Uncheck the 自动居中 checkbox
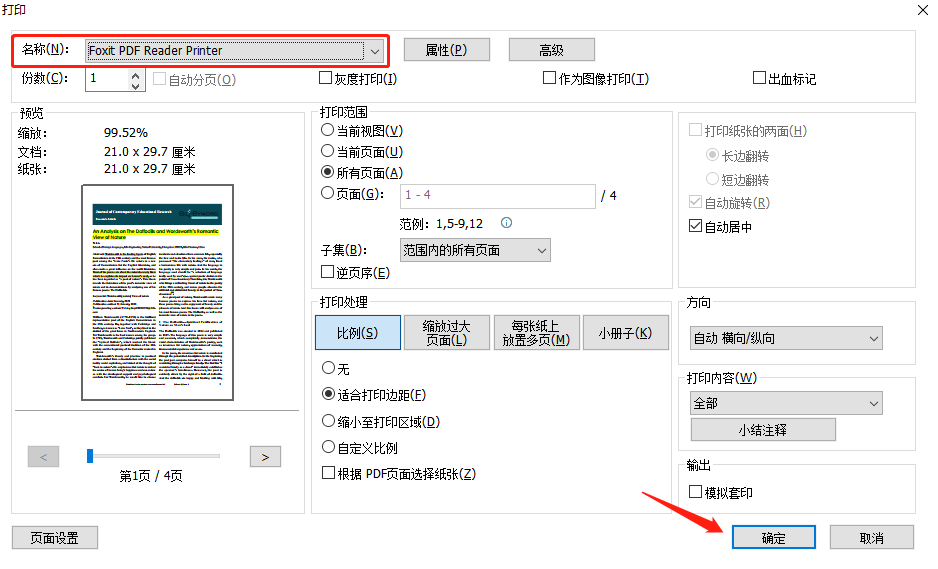Image resolution: width=938 pixels, height=569 pixels. [x=696, y=227]
